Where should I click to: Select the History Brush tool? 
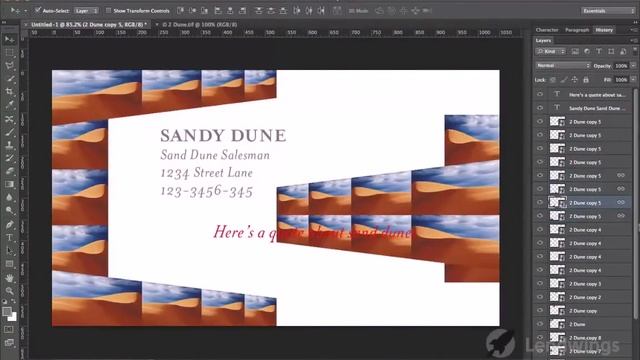9,158
